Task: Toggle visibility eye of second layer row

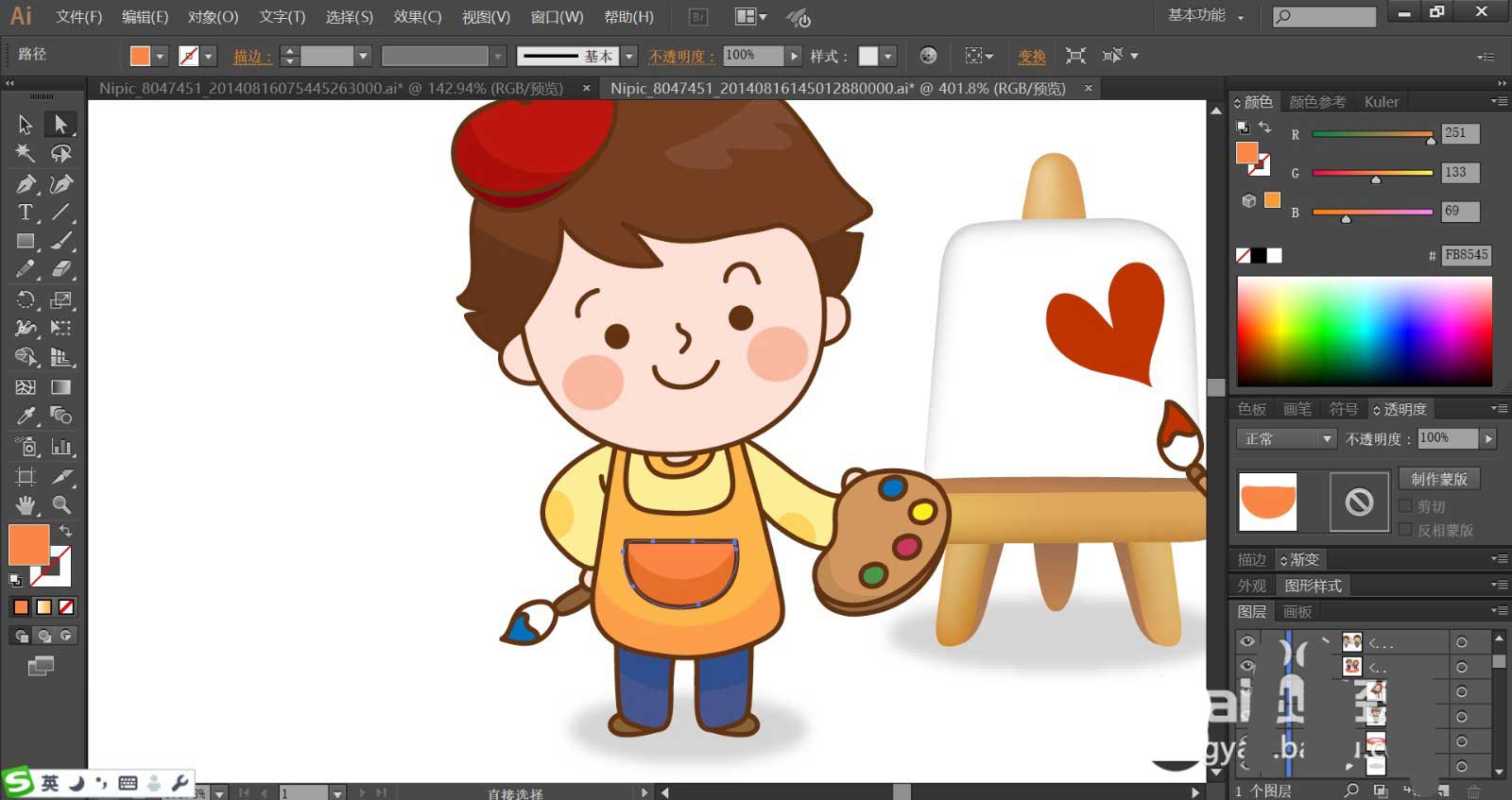Action: (1247, 666)
